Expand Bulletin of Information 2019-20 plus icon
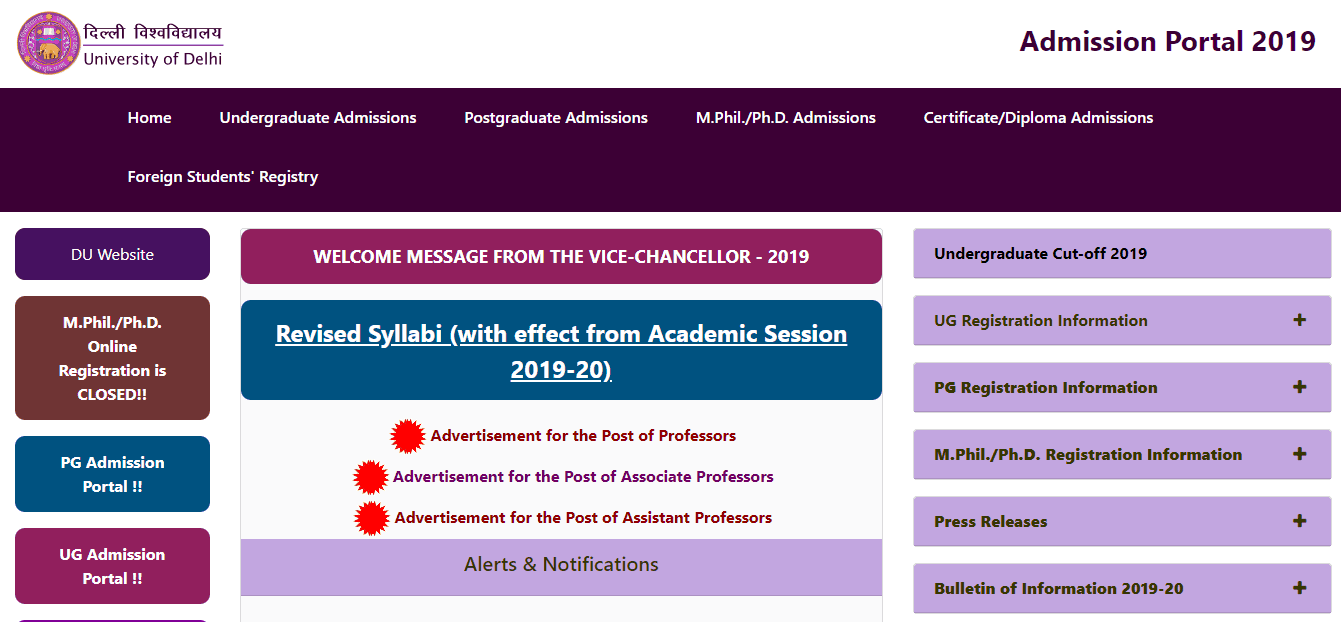 [x=1299, y=588]
